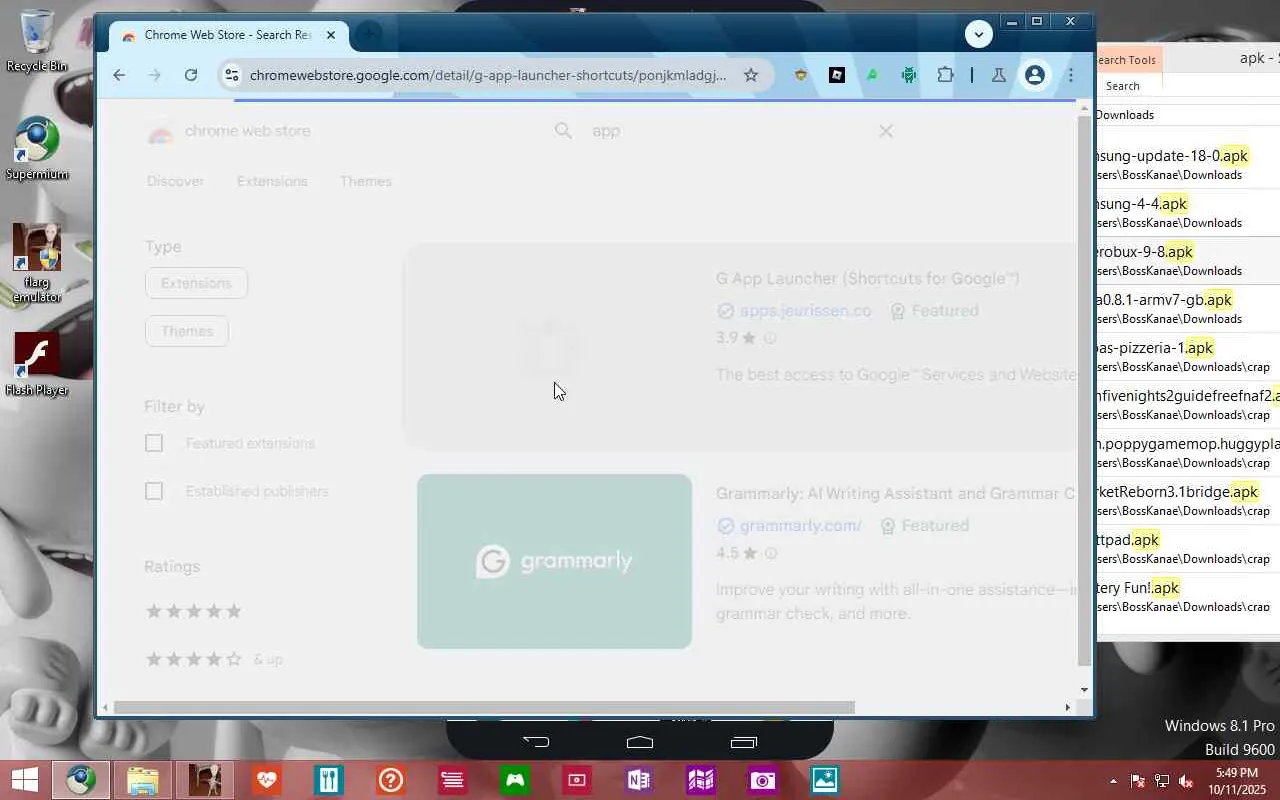
Task: Open the Grammarly thumbnail image
Action: pyautogui.click(x=554, y=561)
